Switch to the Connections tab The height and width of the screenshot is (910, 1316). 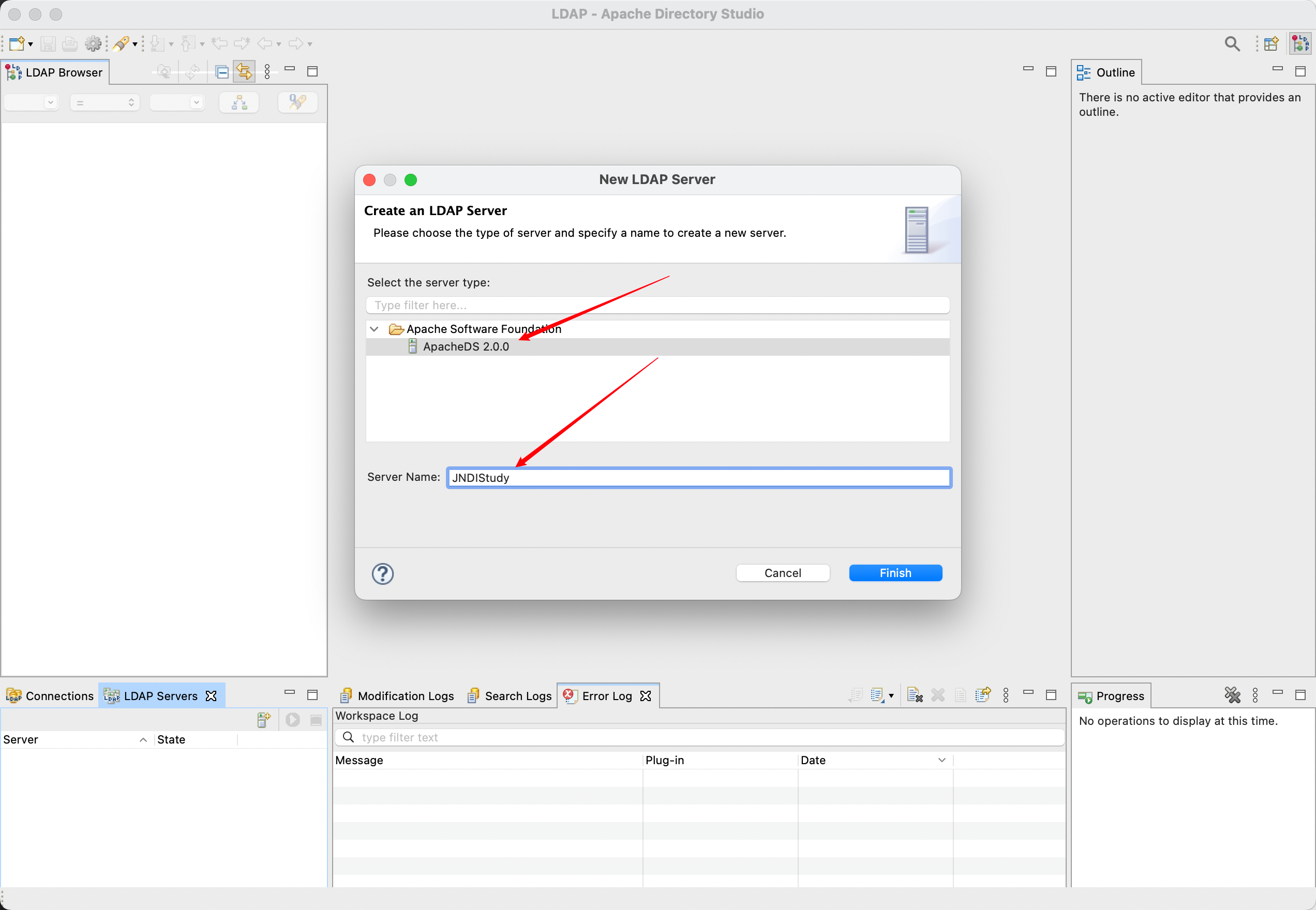point(50,695)
